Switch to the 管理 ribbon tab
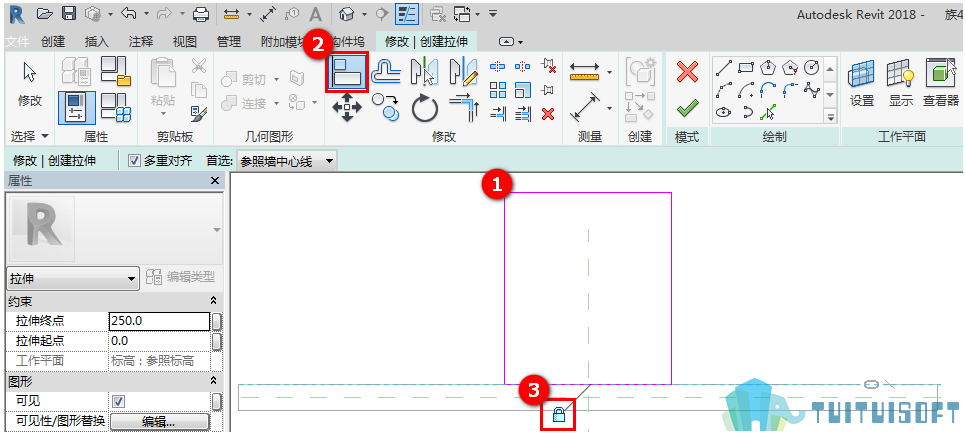 click(x=229, y=42)
